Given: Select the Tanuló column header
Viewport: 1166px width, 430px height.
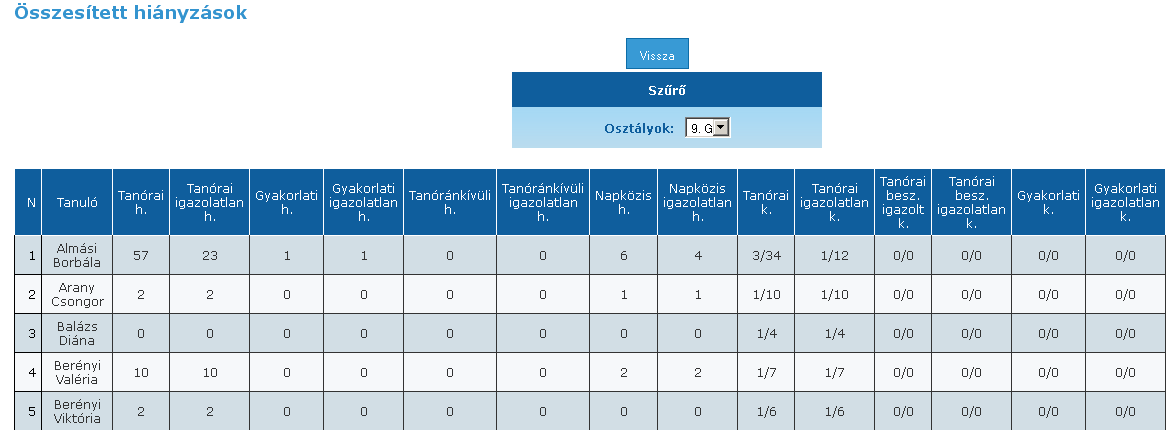Looking at the screenshot, I should point(77,202).
